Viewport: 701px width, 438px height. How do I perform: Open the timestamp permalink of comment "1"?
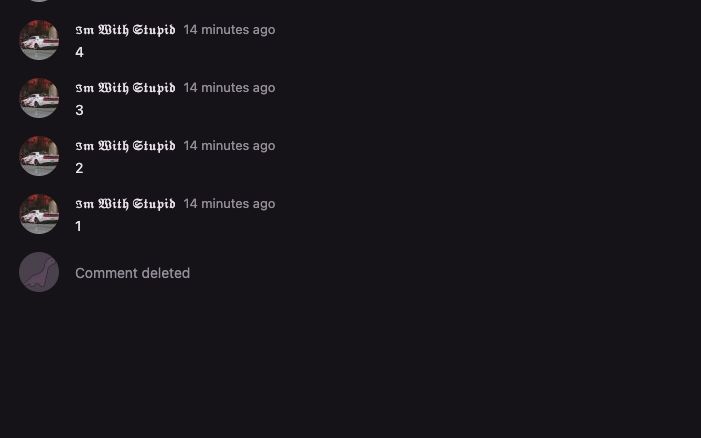click(x=229, y=204)
